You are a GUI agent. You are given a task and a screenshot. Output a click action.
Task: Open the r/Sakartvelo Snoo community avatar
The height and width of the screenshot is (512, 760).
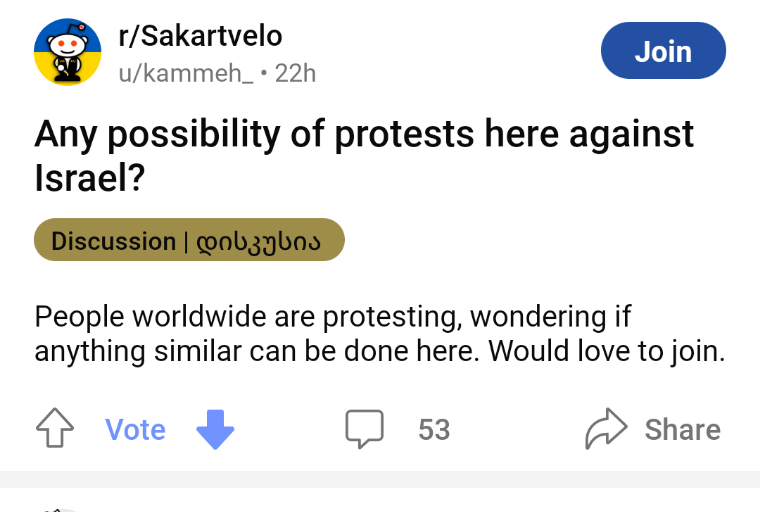pos(67,52)
